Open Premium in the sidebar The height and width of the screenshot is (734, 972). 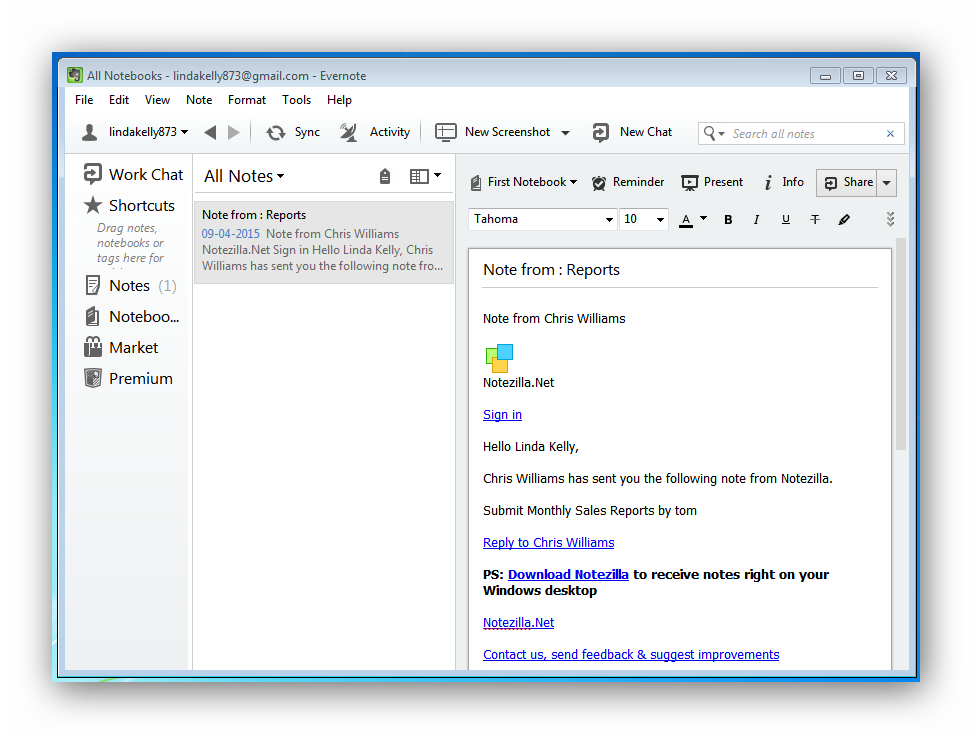[128, 379]
